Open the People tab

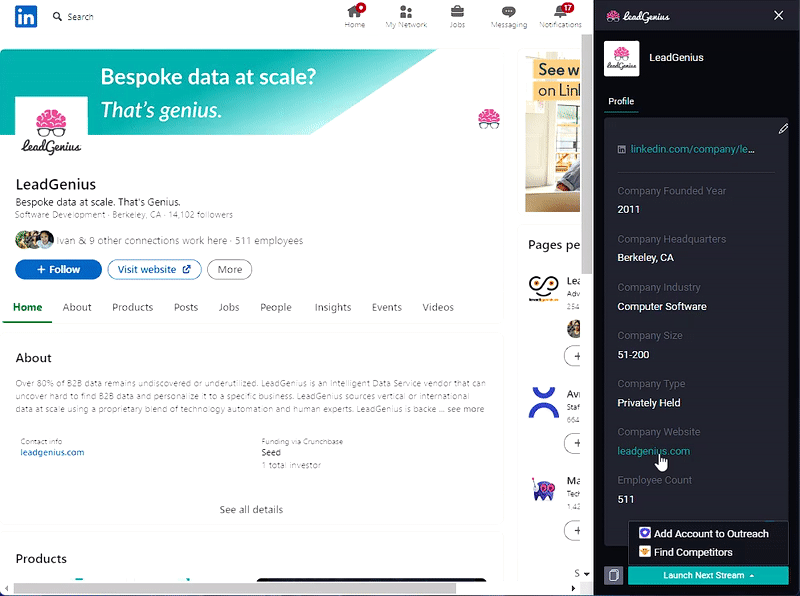276,307
